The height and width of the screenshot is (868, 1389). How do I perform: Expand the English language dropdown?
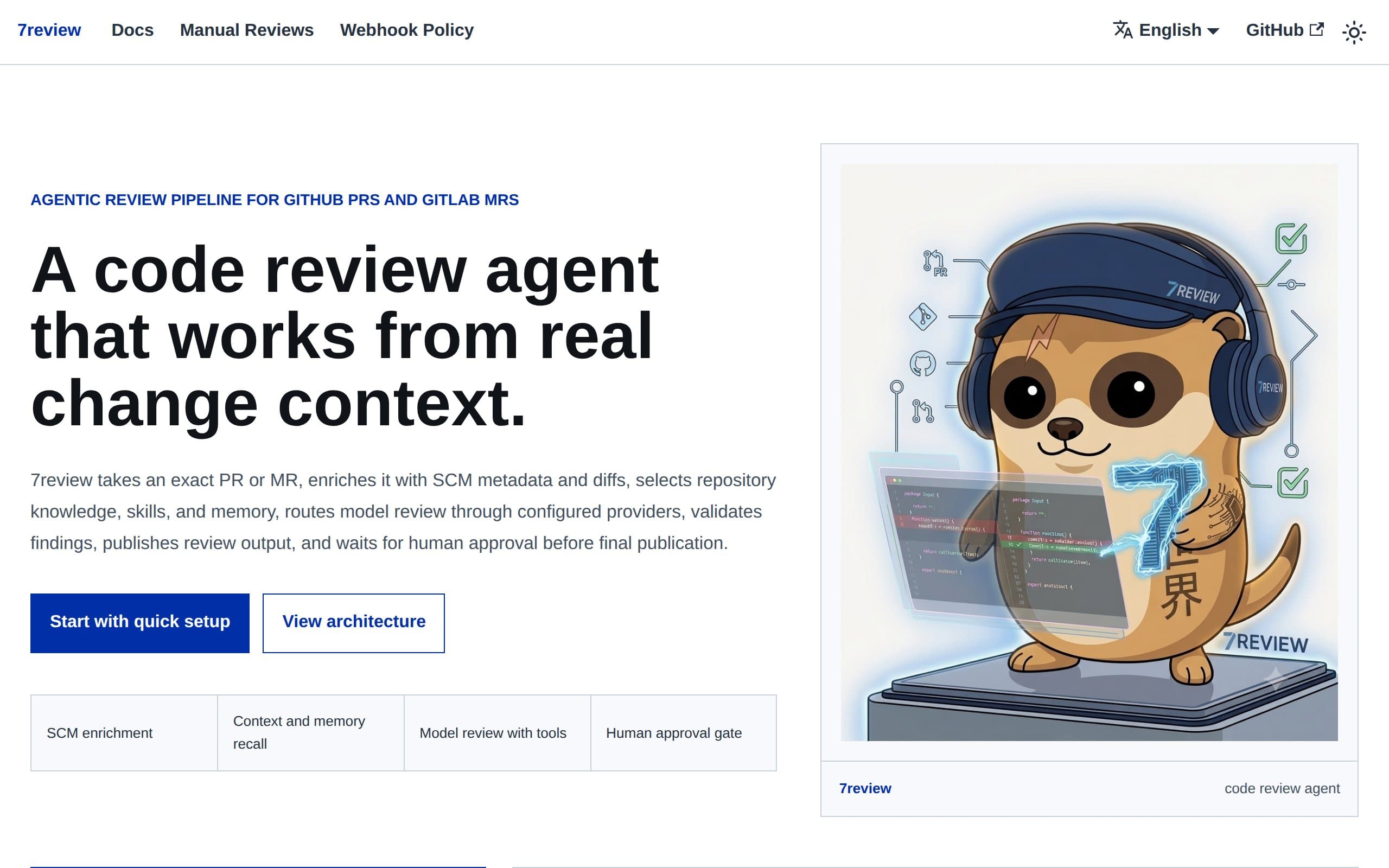[1165, 30]
